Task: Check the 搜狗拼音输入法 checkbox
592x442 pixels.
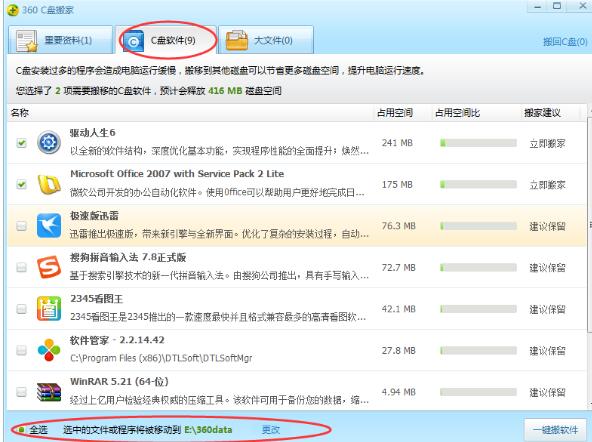Action: pyautogui.click(x=22, y=268)
